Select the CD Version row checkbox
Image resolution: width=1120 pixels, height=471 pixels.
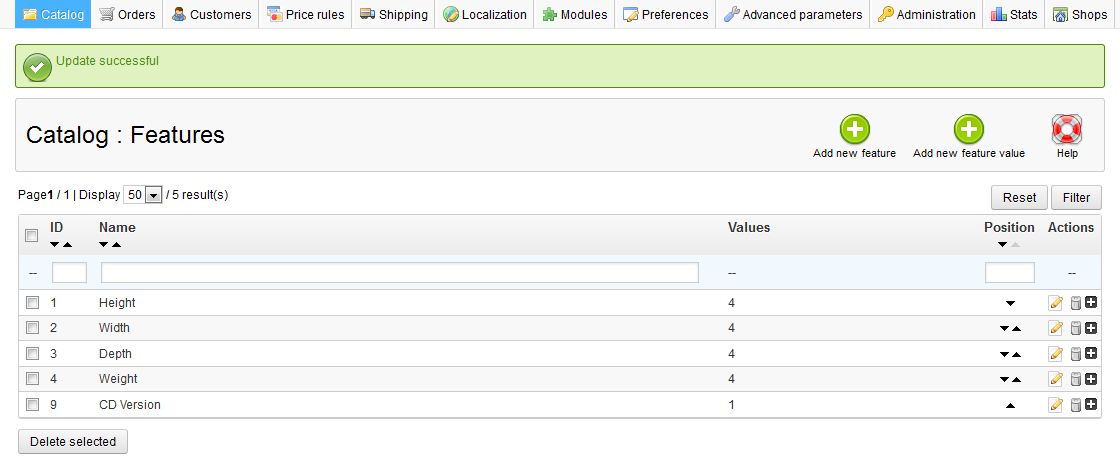point(32,405)
